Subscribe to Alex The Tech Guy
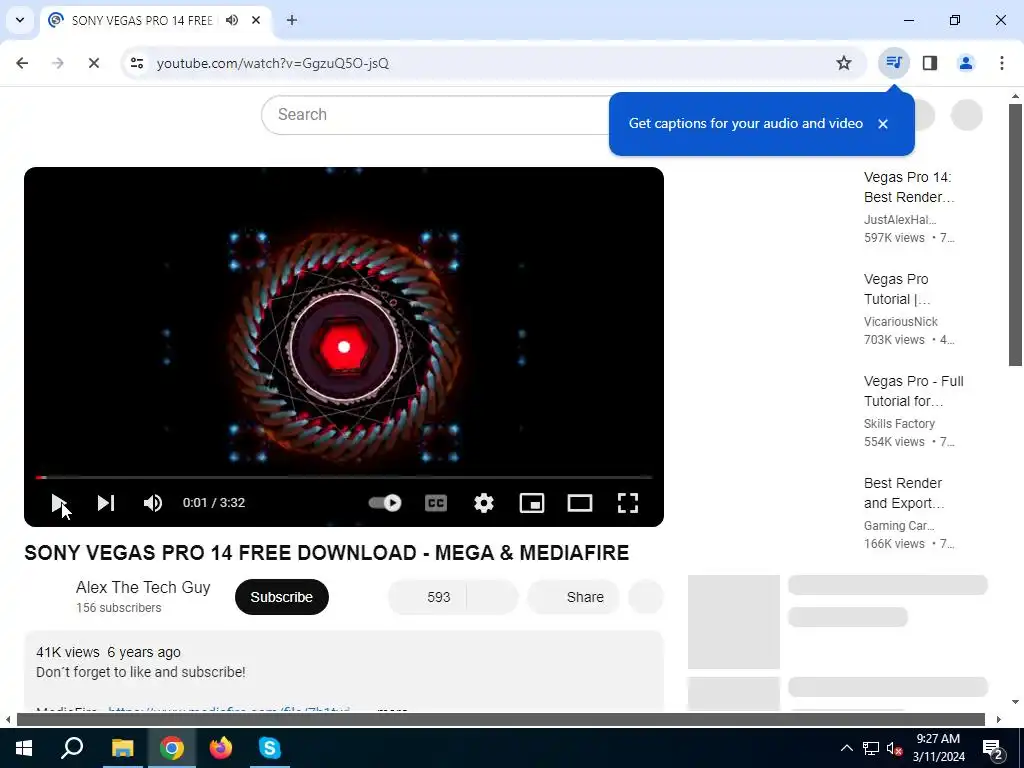1024x768 pixels. click(x=281, y=597)
